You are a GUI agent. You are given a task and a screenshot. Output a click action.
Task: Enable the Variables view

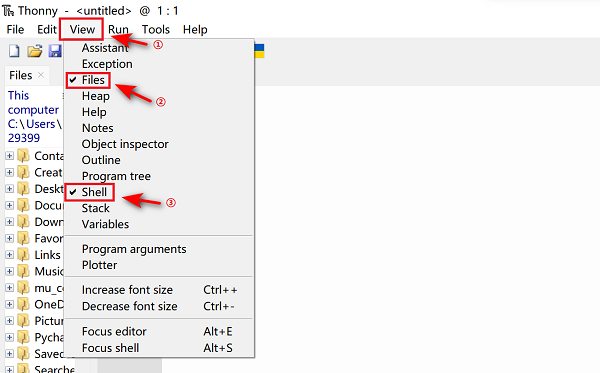pos(105,225)
